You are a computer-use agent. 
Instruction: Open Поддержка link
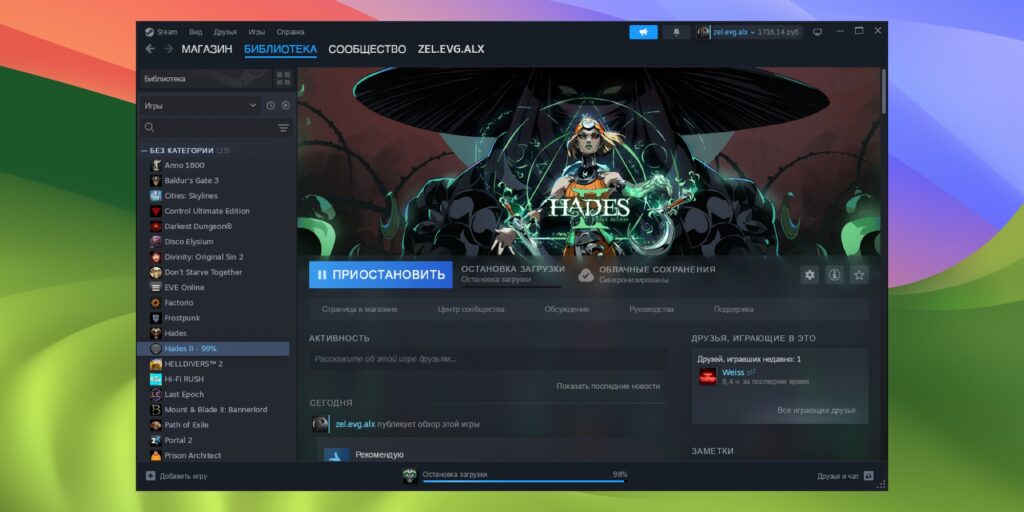pyautogui.click(x=733, y=310)
